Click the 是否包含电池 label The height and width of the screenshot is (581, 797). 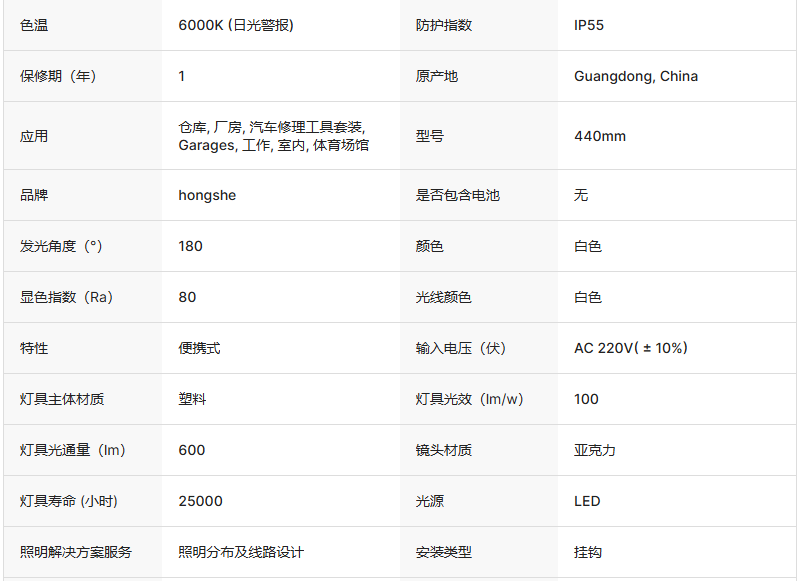click(457, 195)
